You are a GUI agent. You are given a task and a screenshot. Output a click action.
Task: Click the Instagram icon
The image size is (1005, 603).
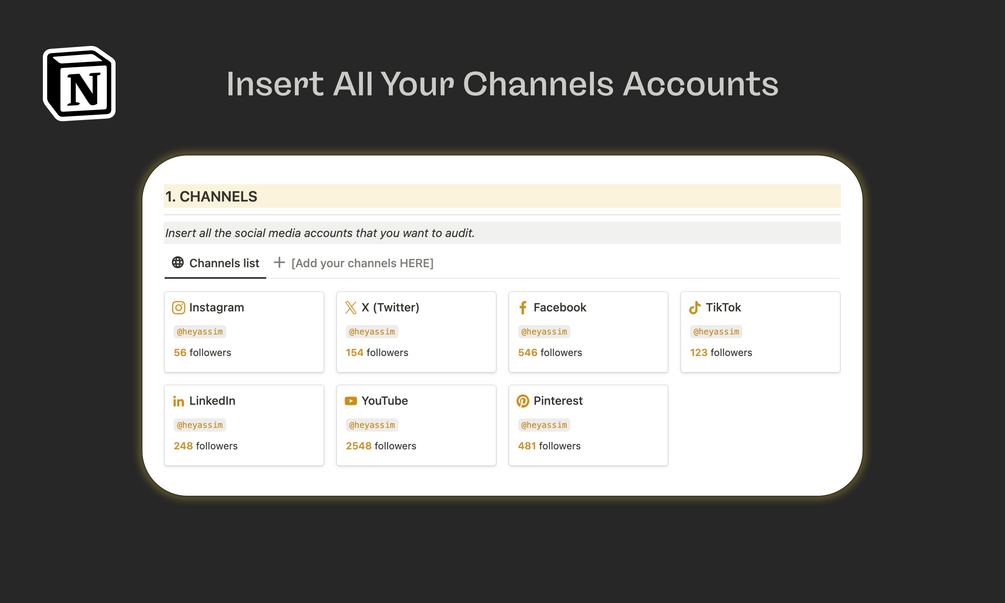coord(179,308)
